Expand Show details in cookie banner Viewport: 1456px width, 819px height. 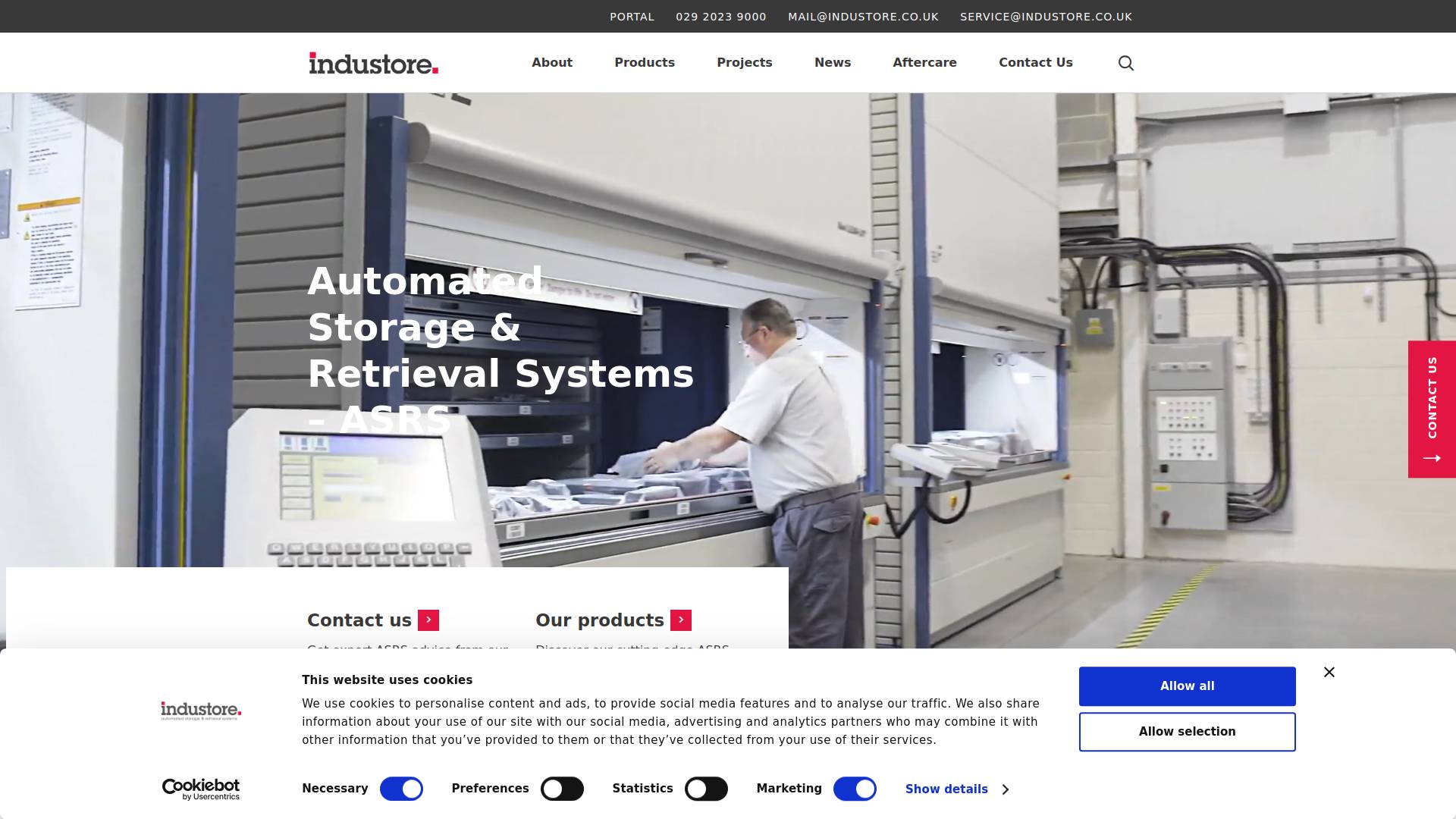956,789
